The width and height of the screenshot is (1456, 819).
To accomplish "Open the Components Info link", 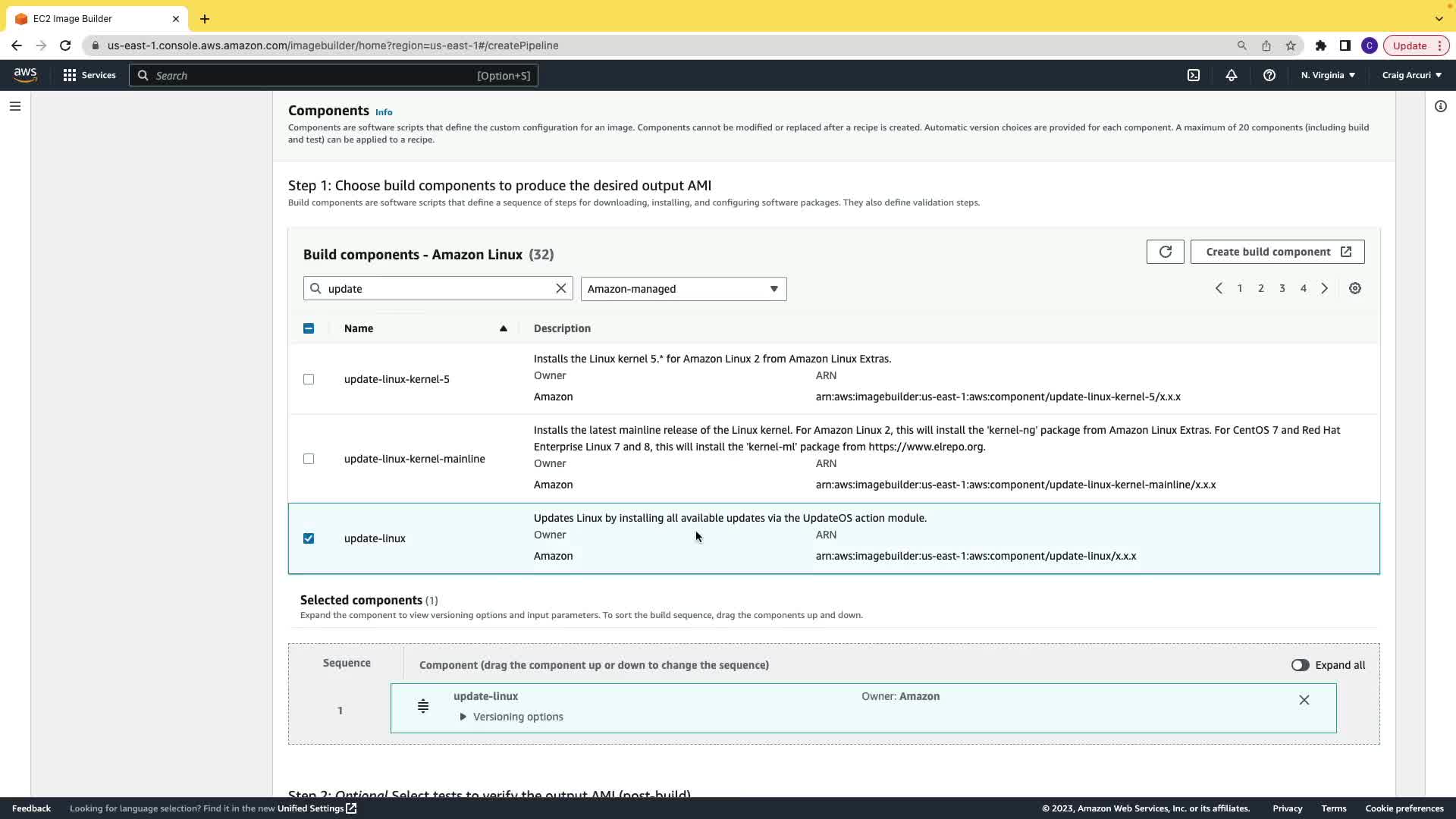I will tap(384, 112).
